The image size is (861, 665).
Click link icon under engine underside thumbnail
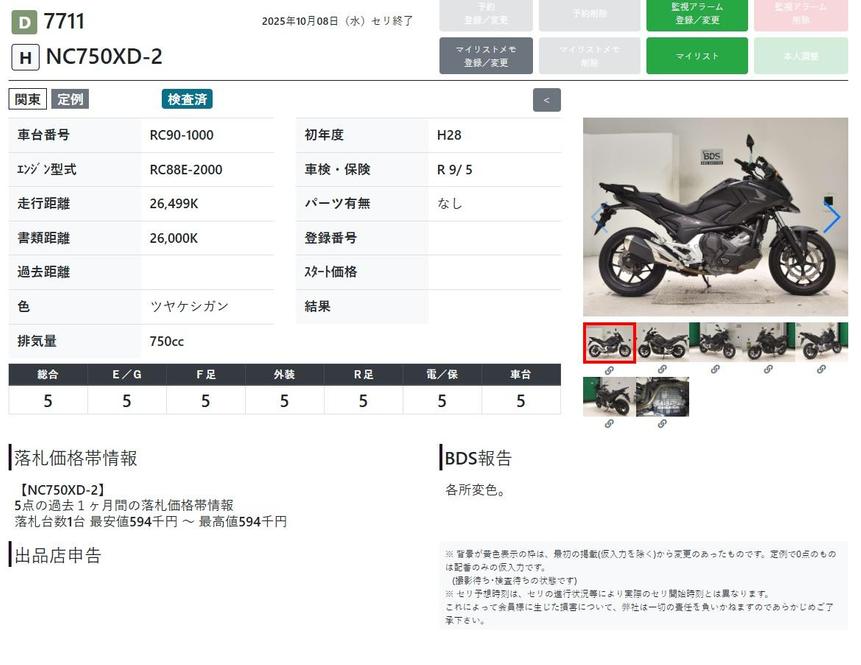click(x=662, y=424)
